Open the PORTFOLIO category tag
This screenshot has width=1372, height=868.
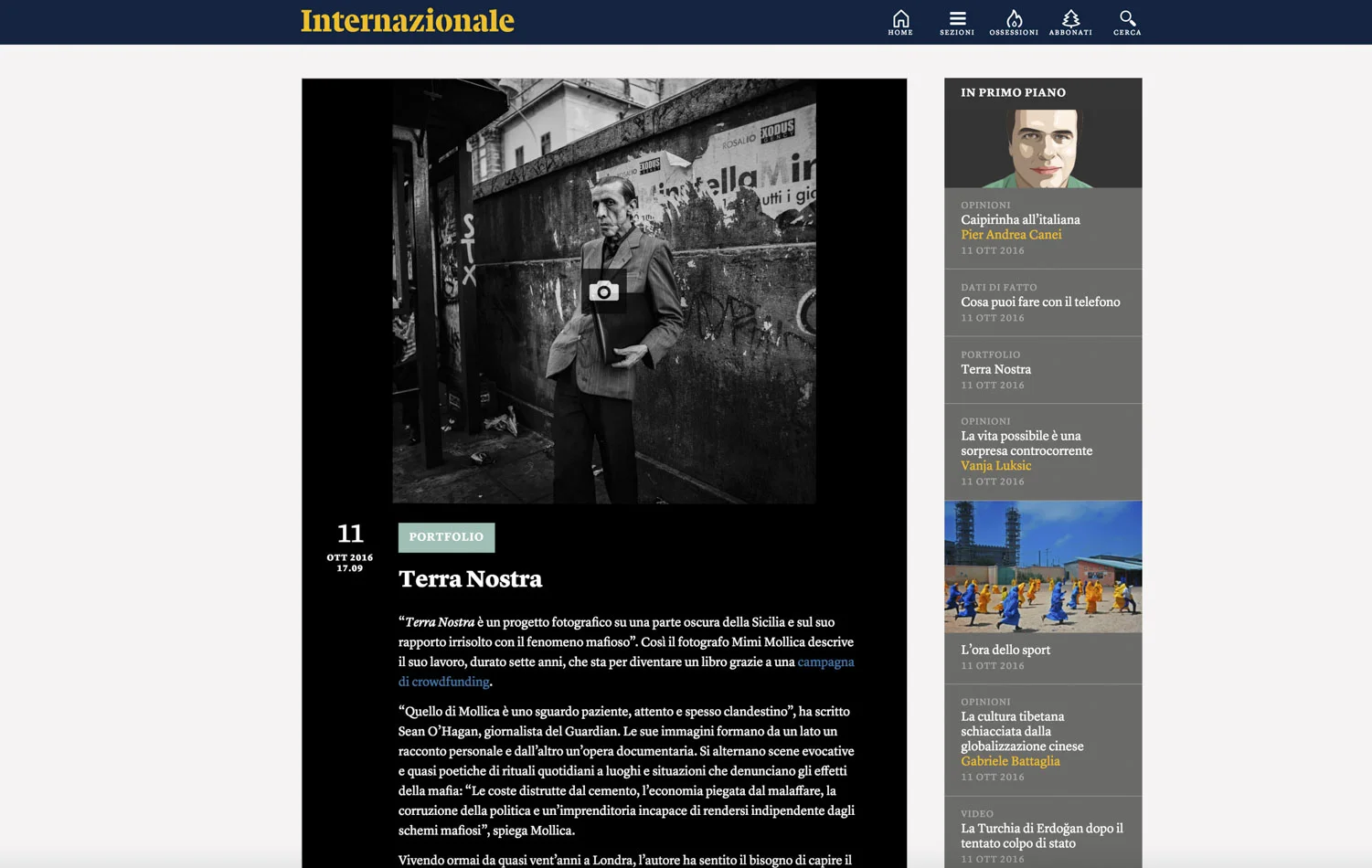pos(446,537)
